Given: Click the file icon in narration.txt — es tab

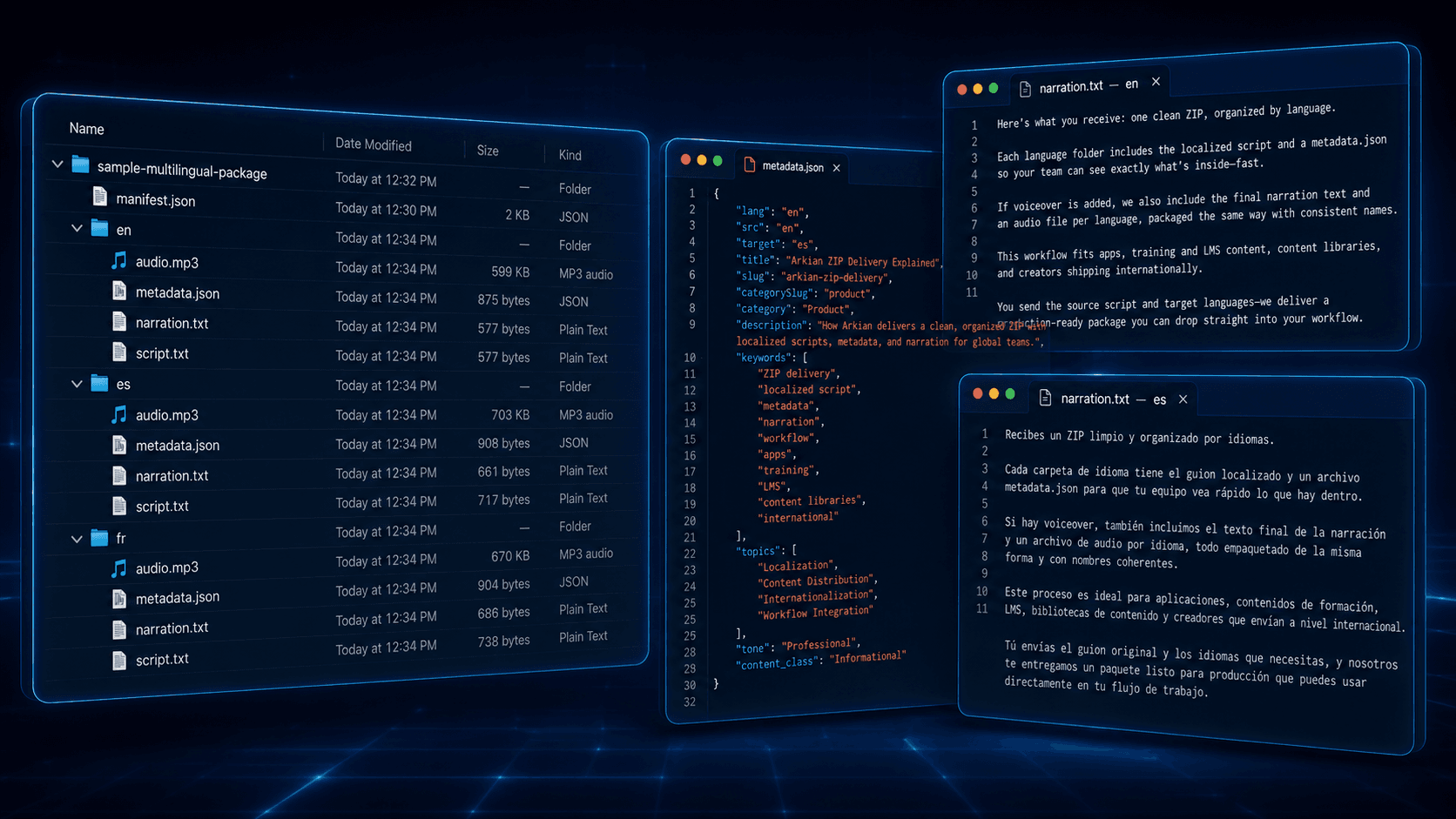Looking at the screenshot, I should pos(1046,398).
